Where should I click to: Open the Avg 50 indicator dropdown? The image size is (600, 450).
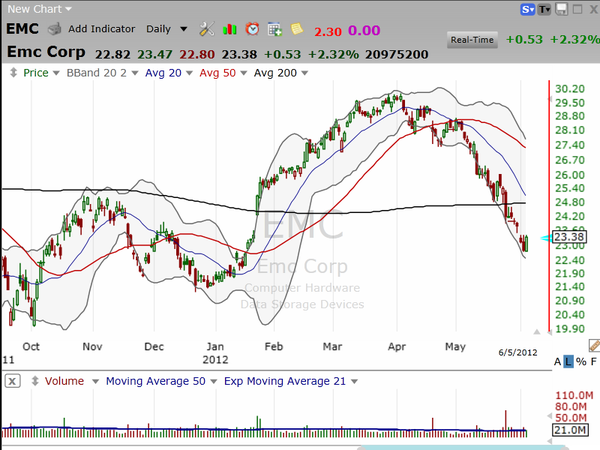[x=218, y=74]
